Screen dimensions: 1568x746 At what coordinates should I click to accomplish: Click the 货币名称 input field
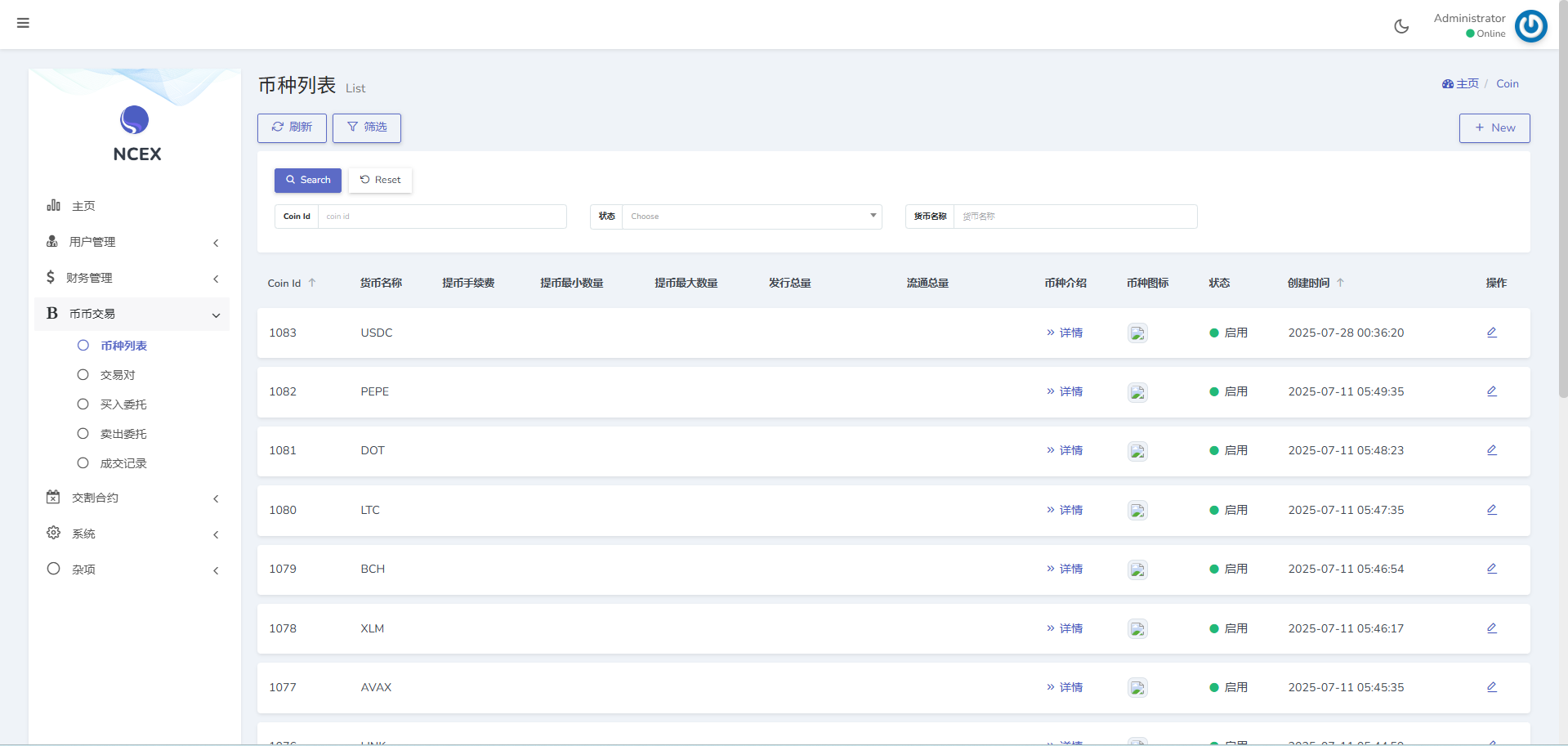pos(1075,217)
